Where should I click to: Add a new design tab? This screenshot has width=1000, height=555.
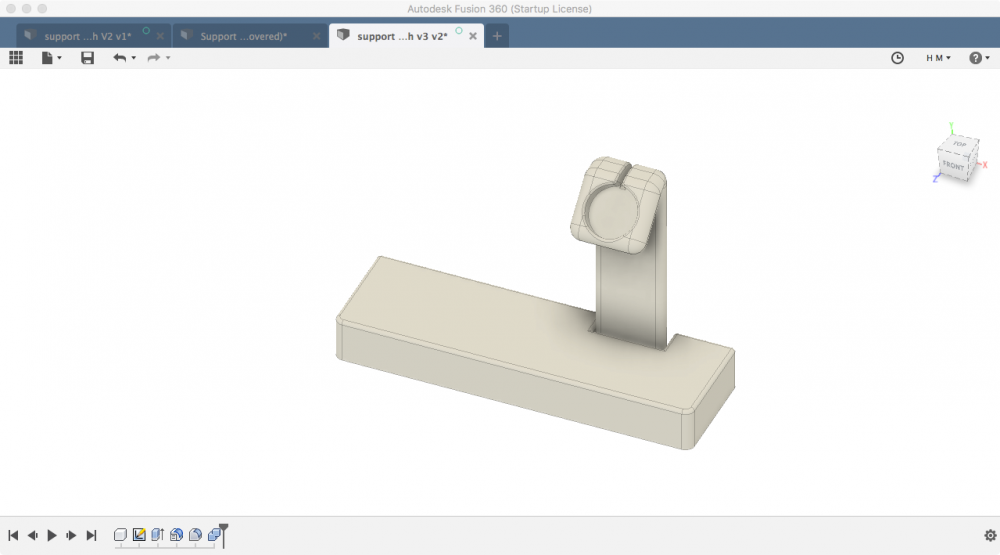tap(497, 36)
